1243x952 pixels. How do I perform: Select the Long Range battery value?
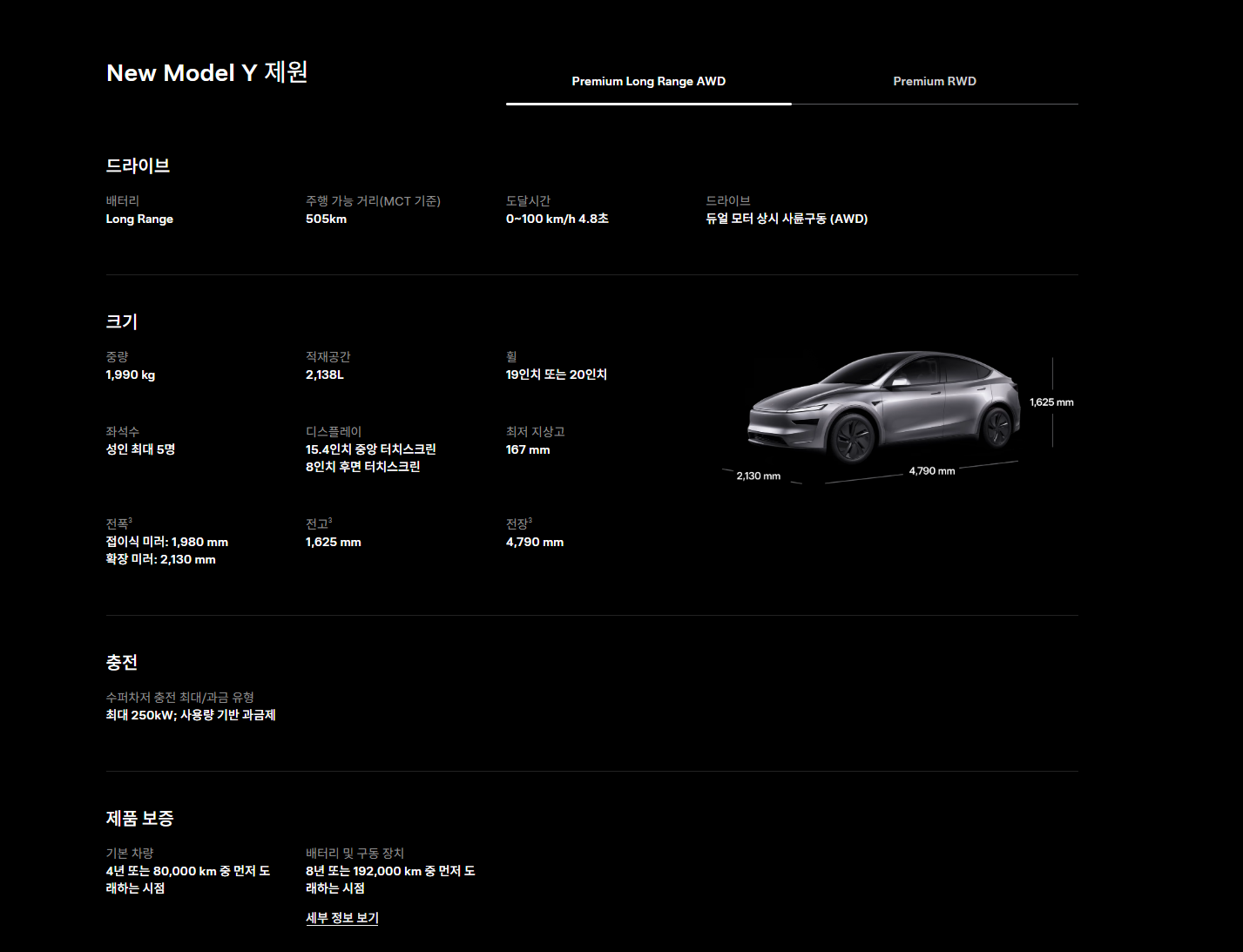[139, 219]
